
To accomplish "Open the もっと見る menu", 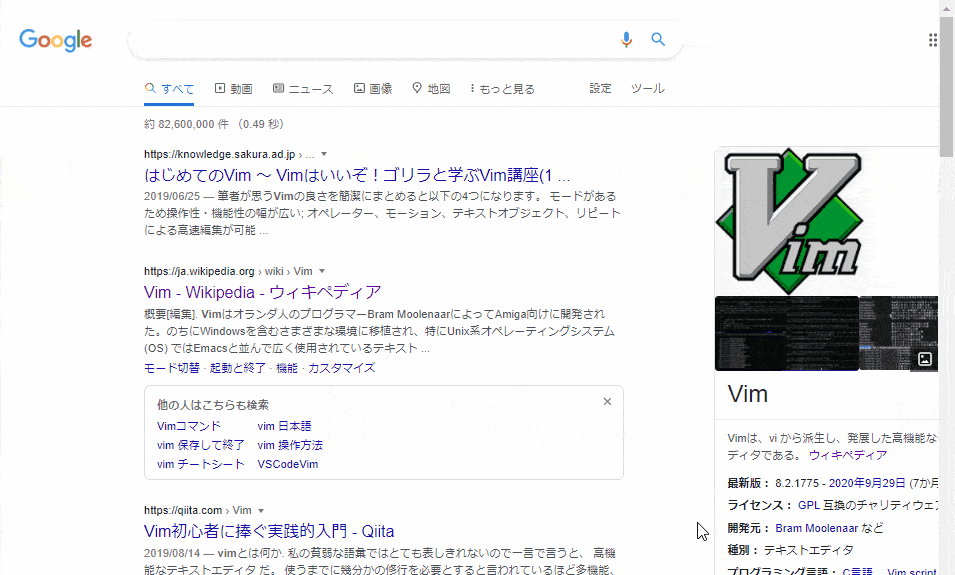I will (x=503, y=89).
